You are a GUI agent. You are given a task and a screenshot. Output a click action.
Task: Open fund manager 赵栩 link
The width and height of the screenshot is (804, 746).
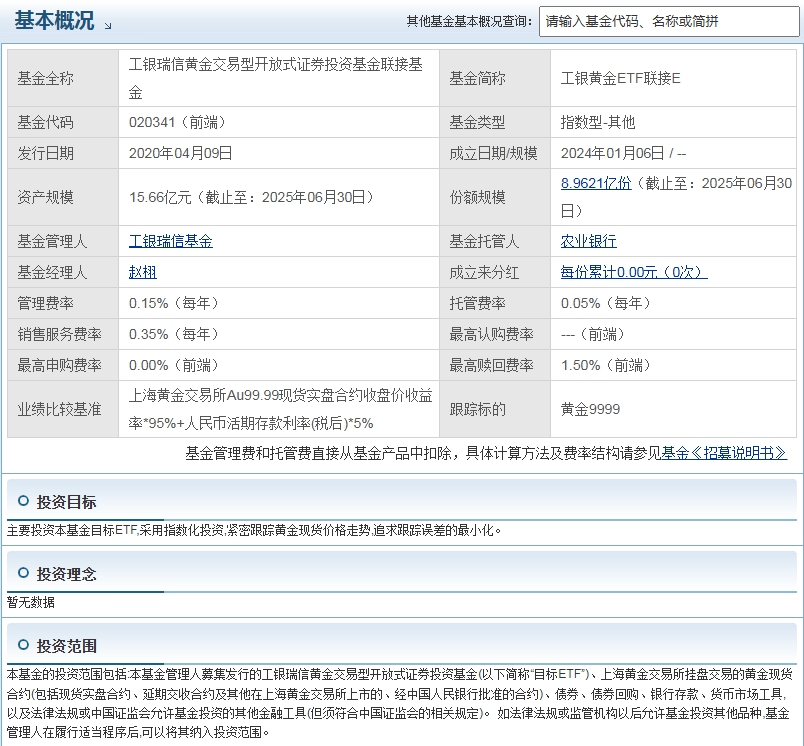pos(143,272)
